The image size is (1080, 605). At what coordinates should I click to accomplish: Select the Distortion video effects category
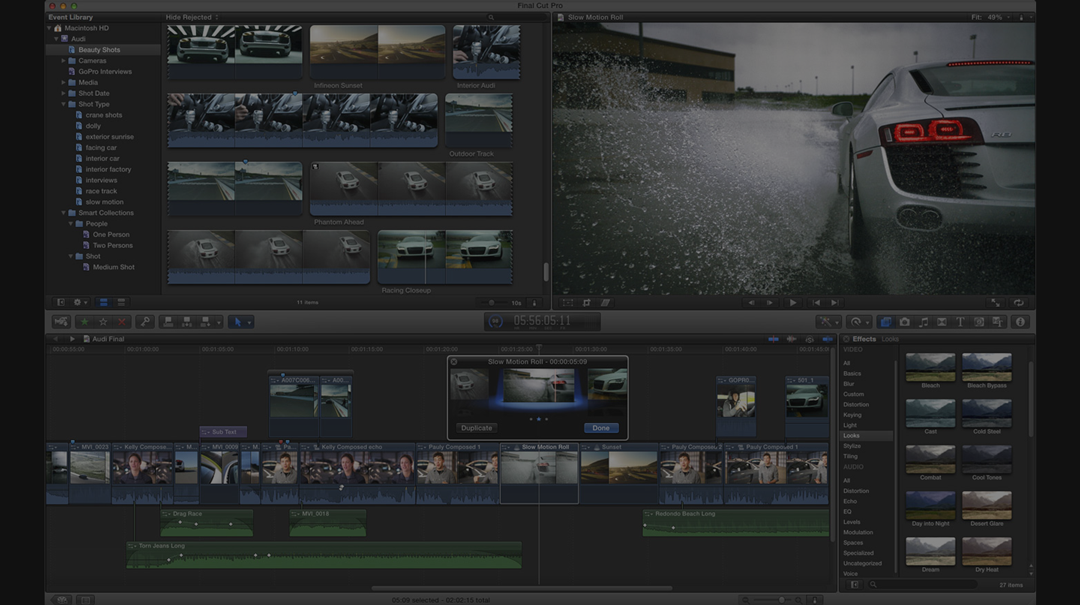click(856, 404)
